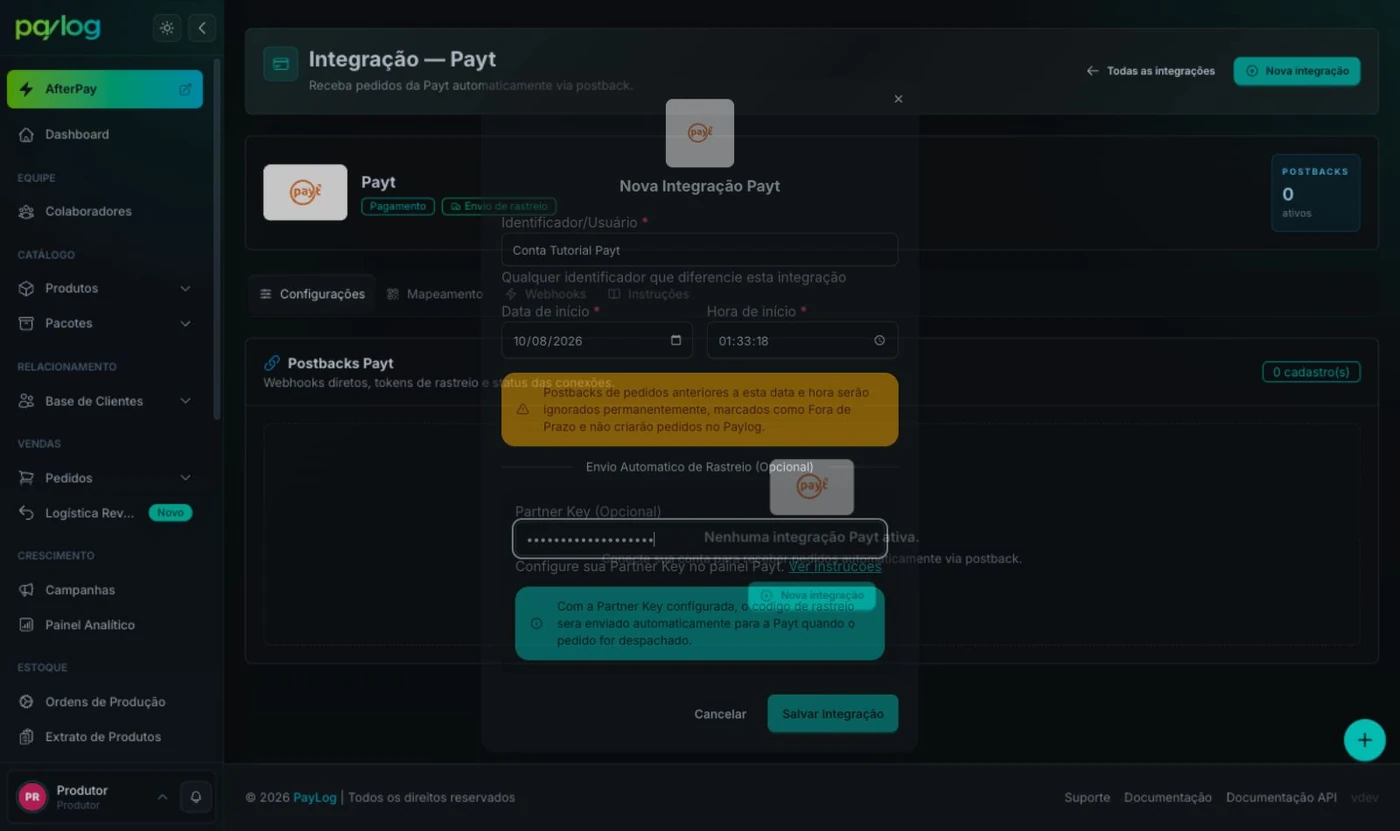Click the 0 cadastro(s) badge
This screenshot has height=831, width=1400.
tap(1311, 372)
